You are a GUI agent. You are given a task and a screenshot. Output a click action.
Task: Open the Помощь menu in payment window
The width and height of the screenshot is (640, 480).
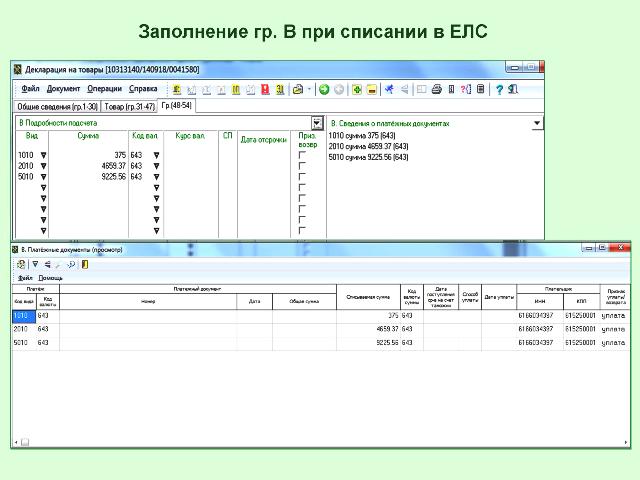pyautogui.click(x=51, y=277)
